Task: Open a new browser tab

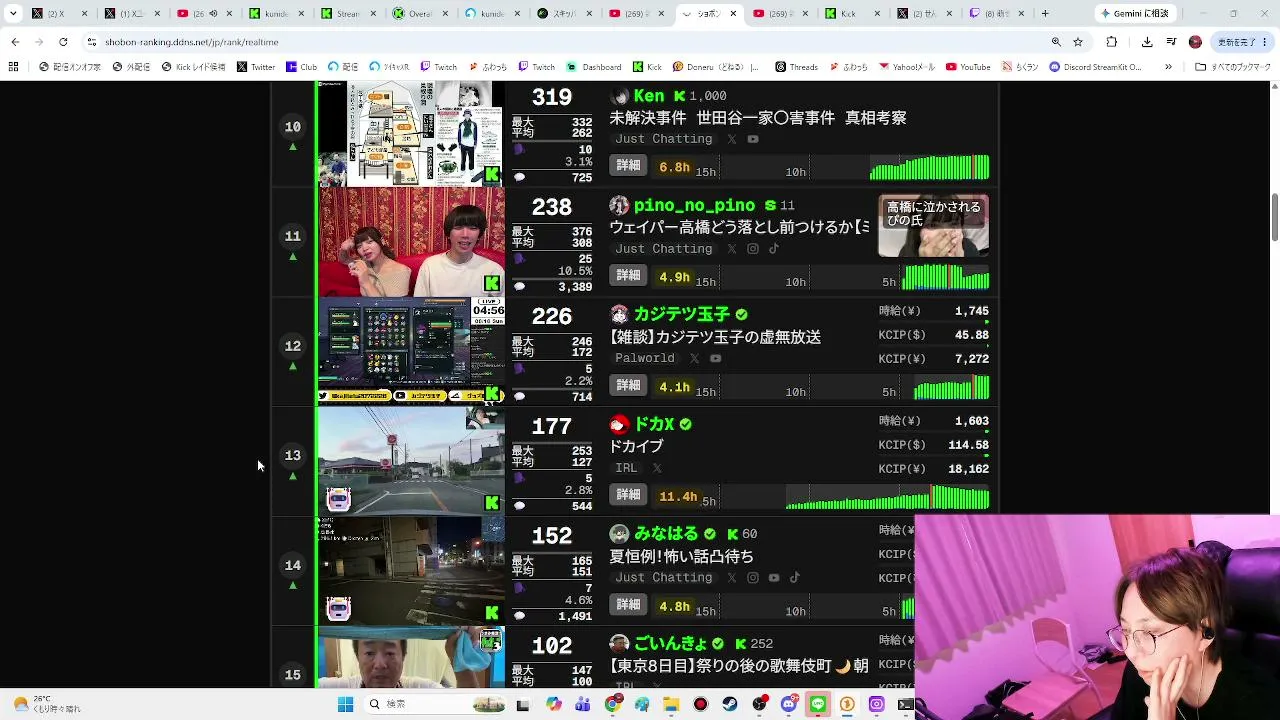Action: (x=1045, y=14)
